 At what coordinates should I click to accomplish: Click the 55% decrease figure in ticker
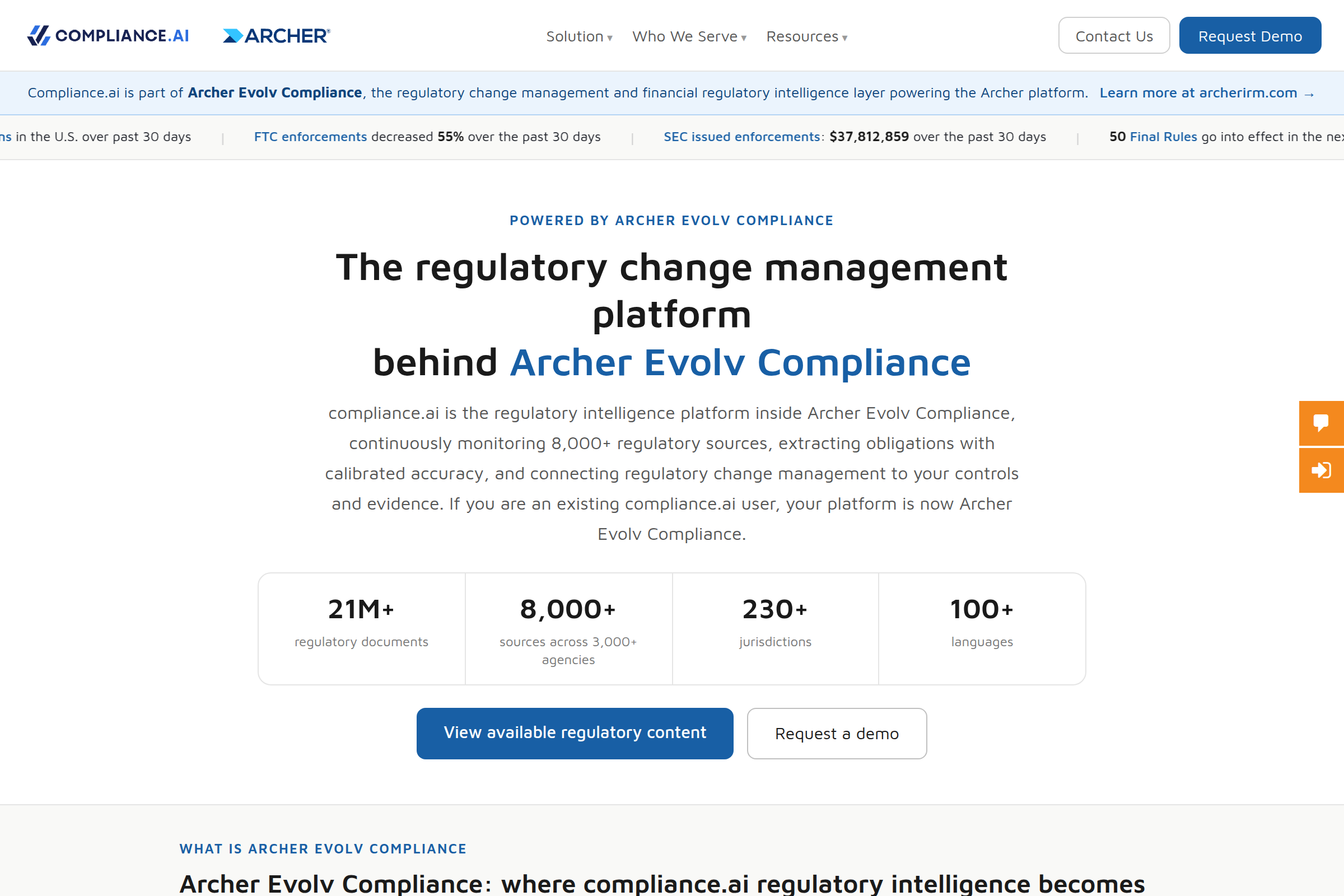(450, 137)
